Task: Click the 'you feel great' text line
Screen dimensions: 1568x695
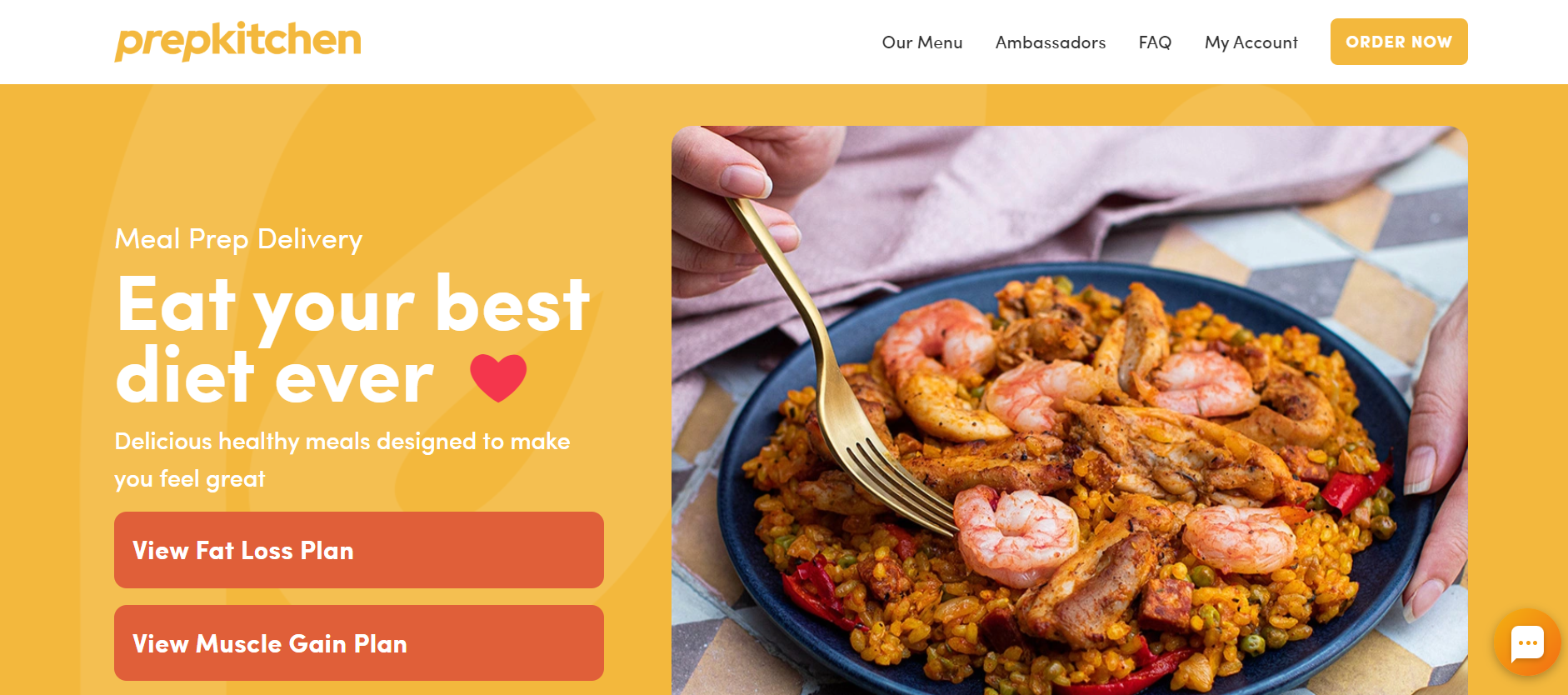Action: 190,479
